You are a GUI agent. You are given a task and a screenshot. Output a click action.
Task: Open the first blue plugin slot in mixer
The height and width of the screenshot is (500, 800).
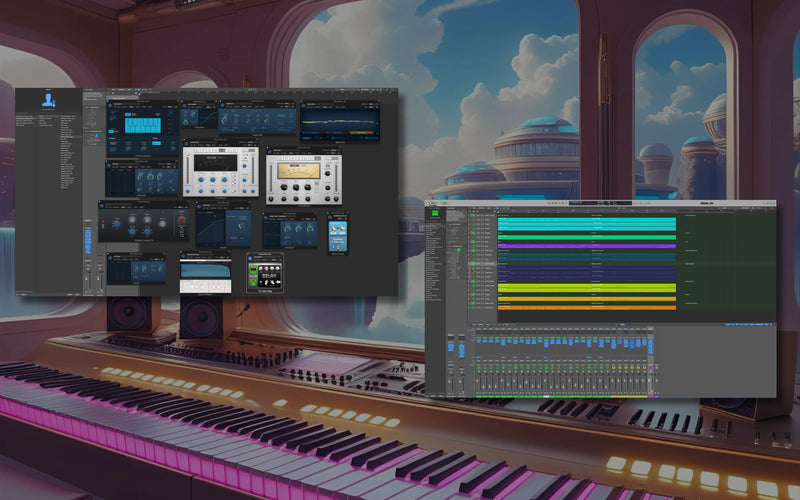479,340
